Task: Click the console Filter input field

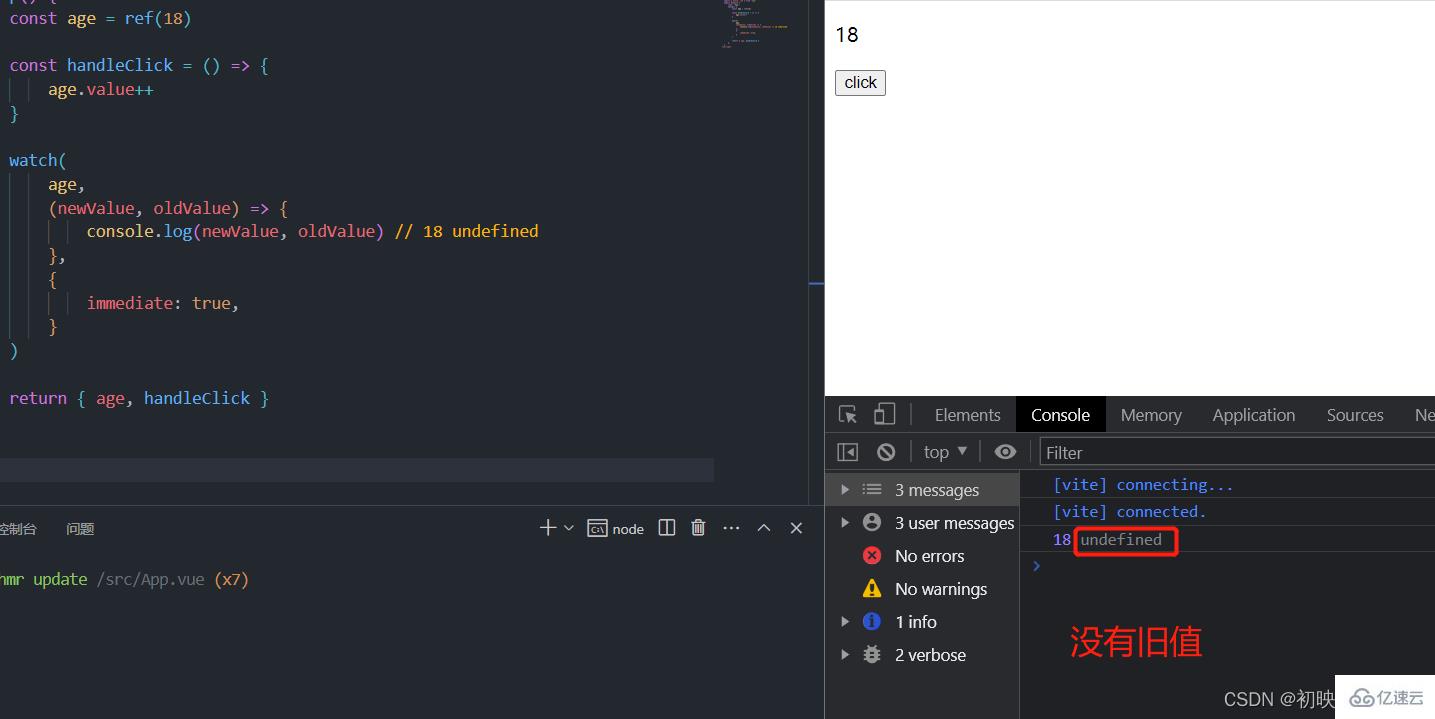Action: point(1235,453)
